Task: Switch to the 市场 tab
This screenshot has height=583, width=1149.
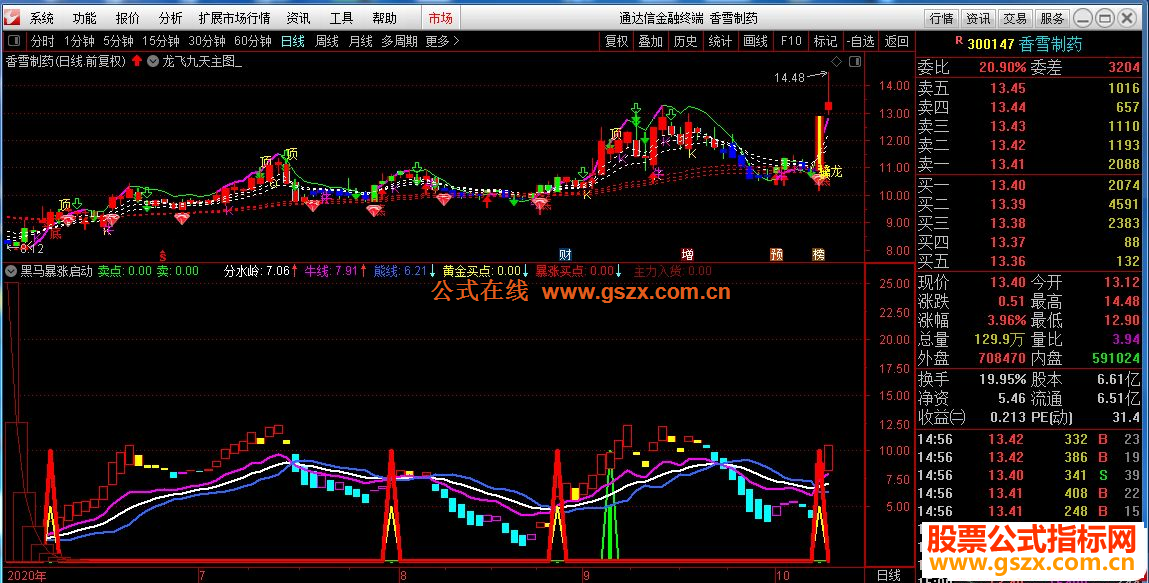Action: coord(440,18)
